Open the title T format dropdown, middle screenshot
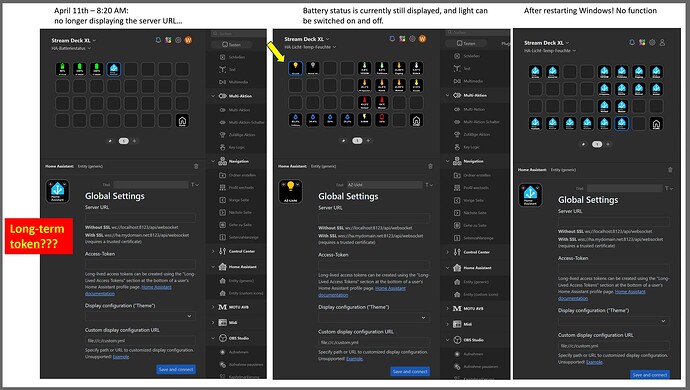This screenshot has width=690, height=390. click(x=429, y=185)
